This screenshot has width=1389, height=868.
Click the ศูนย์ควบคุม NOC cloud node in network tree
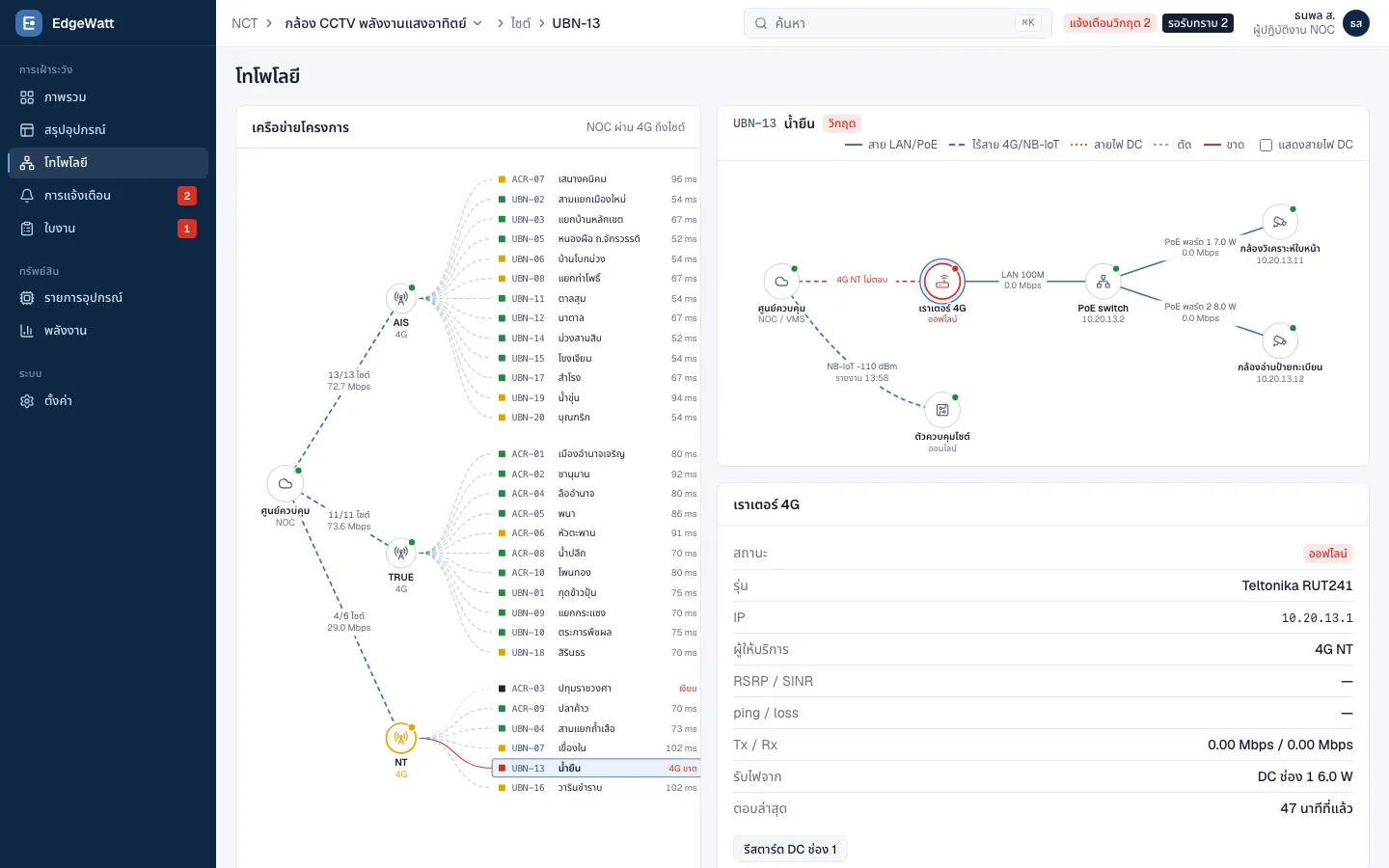tap(286, 483)
